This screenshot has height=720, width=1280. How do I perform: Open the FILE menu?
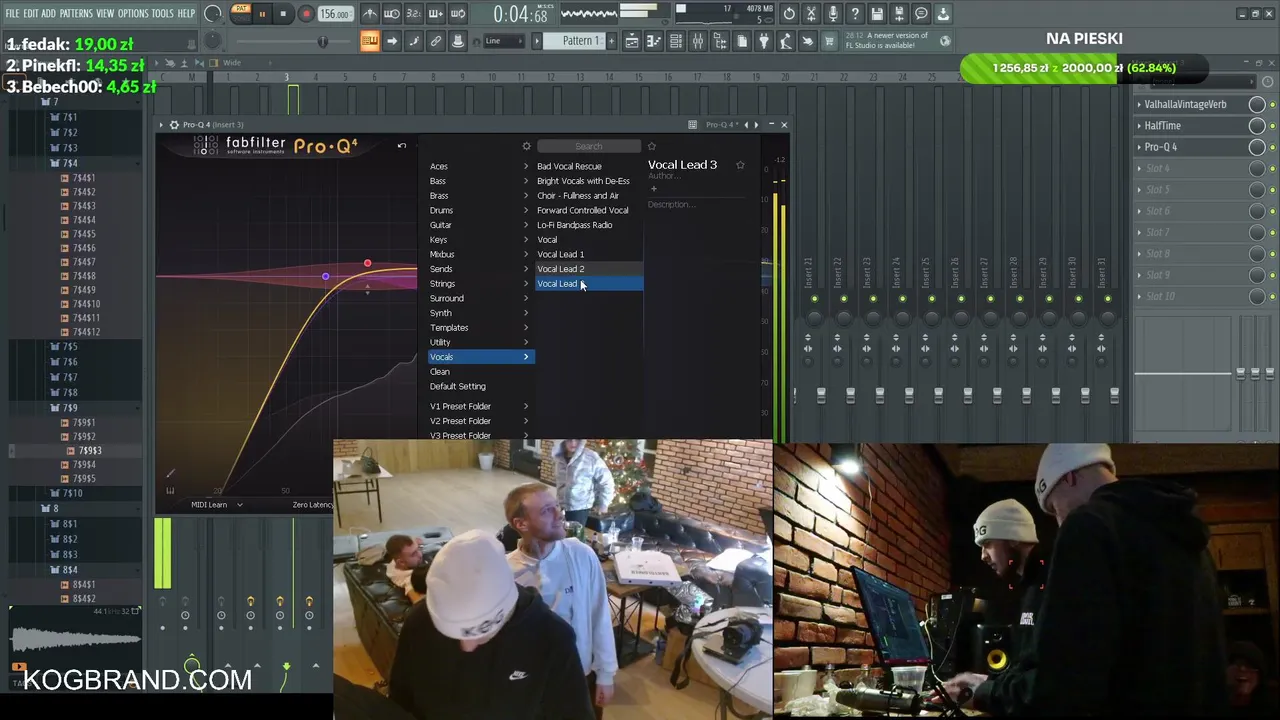pyautogui.click(x=12, y=14)
